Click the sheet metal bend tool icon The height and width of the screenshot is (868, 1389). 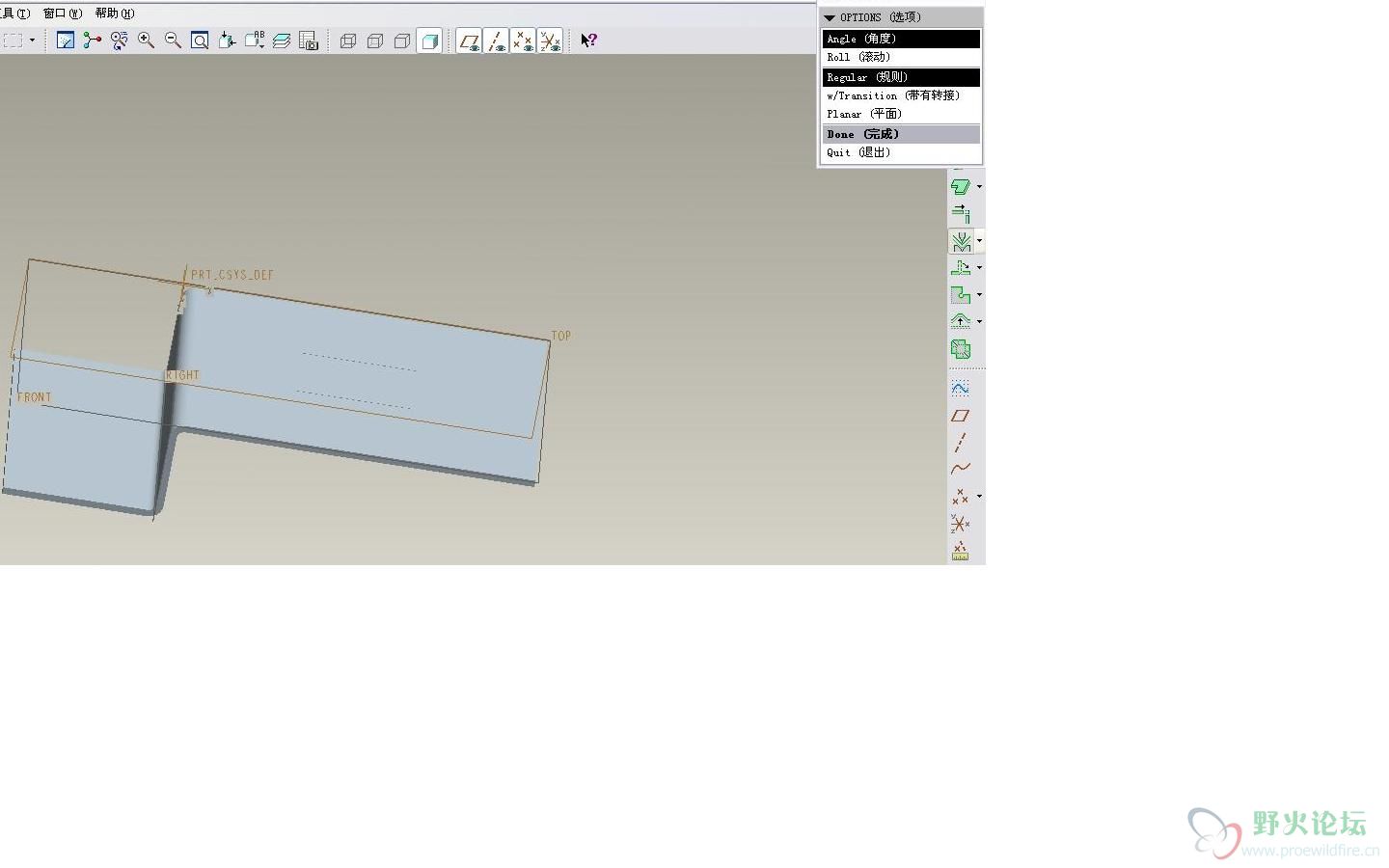(x=961, y=241)
